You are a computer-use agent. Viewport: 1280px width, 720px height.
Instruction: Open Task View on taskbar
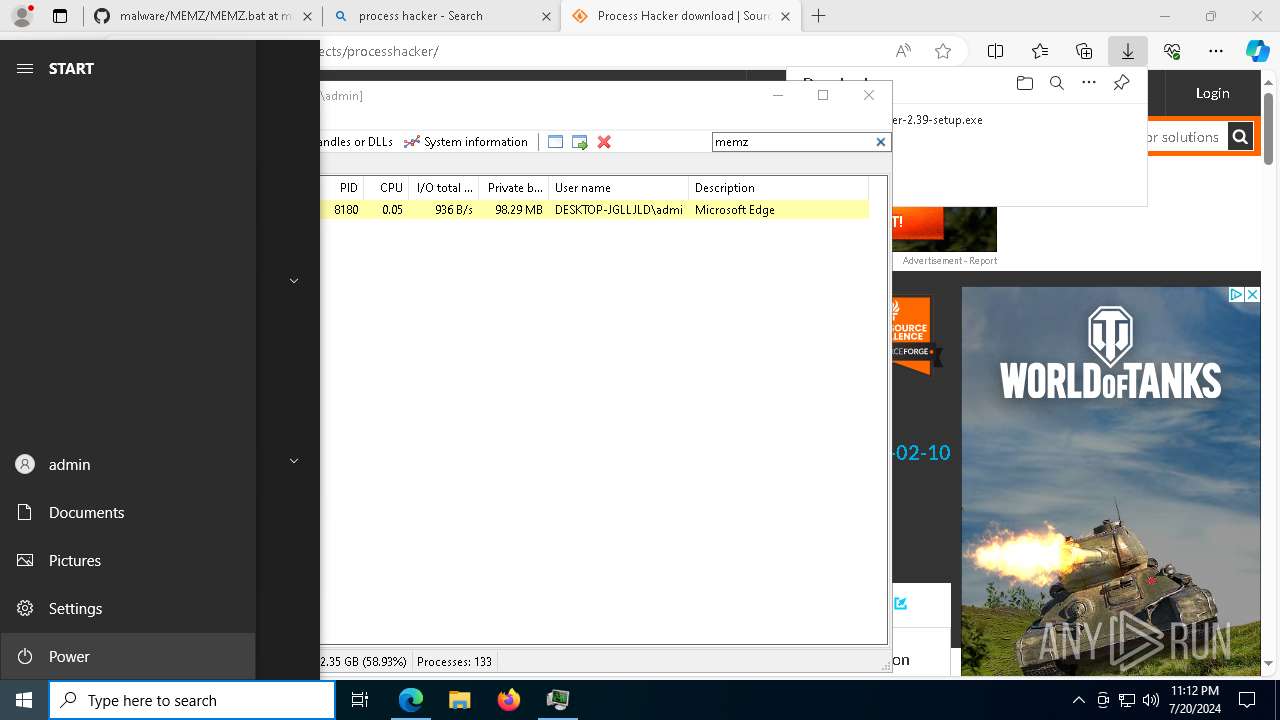point(360,700)
